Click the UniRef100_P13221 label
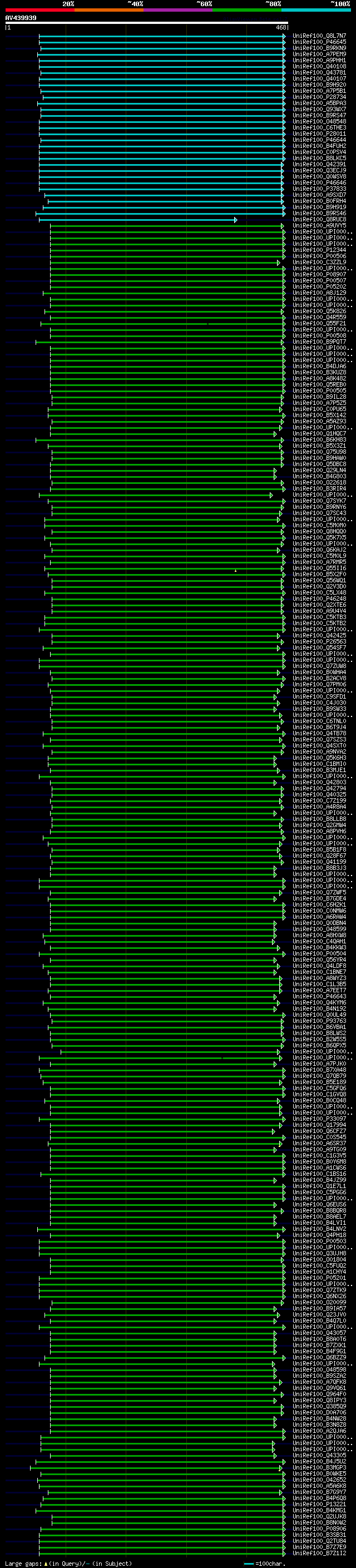The width and height of the screenshot is (356, 1568). coord(319,1504)
